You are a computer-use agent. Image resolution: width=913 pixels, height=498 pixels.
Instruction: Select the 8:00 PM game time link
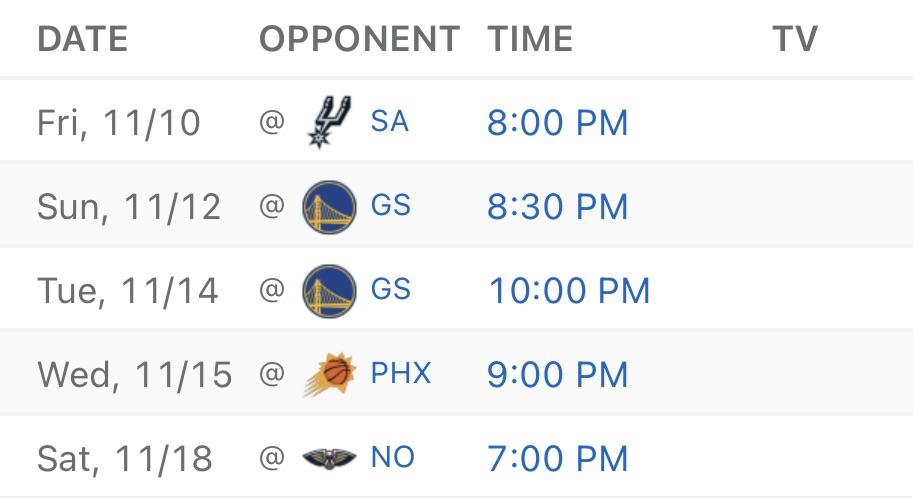558,123
